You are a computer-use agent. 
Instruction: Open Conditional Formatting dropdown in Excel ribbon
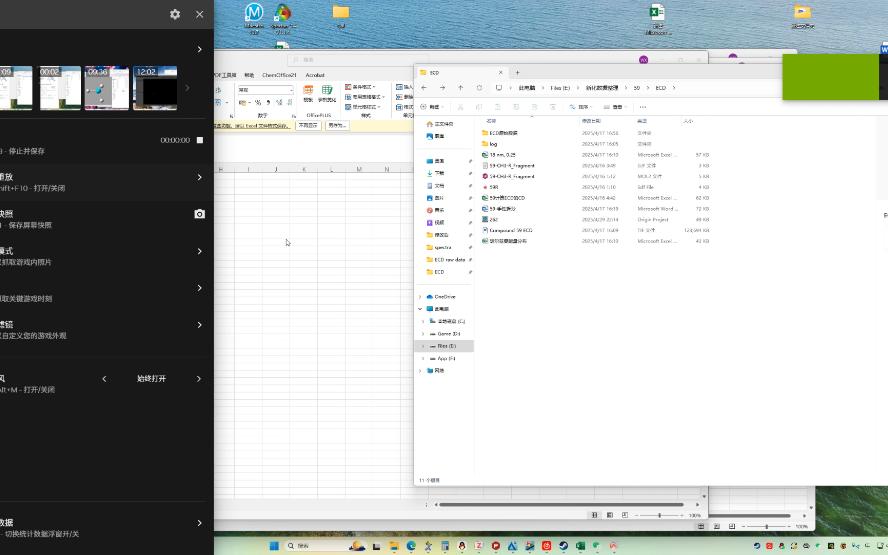coord(360,87)
